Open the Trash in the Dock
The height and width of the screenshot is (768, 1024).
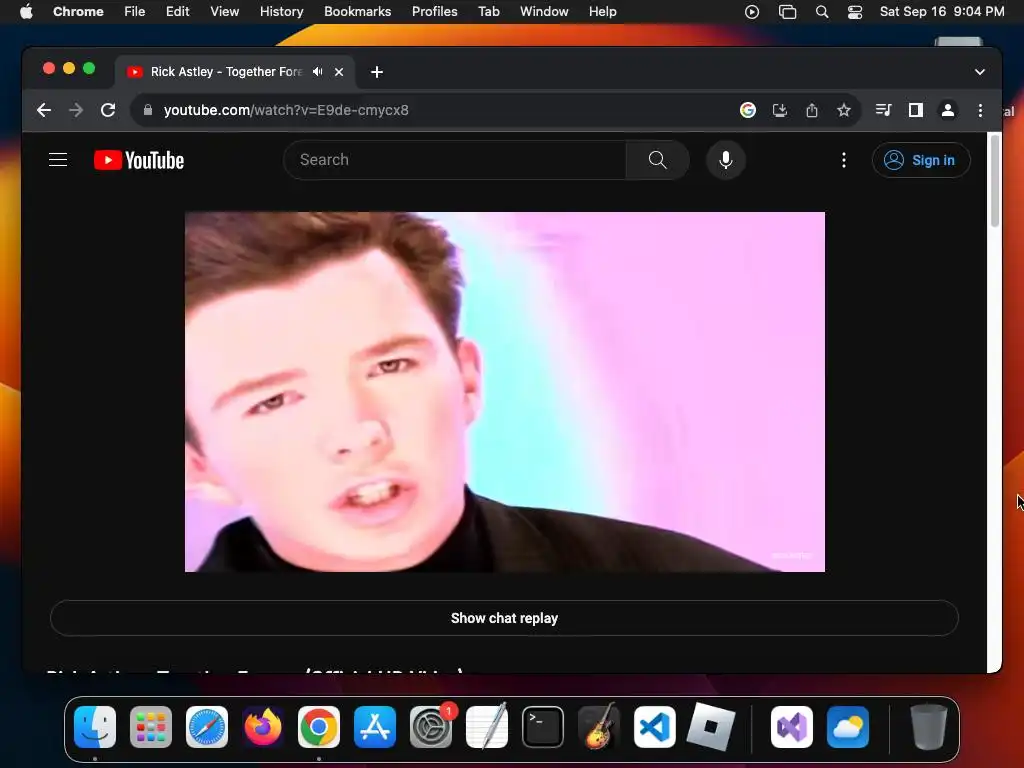(929, 727)
